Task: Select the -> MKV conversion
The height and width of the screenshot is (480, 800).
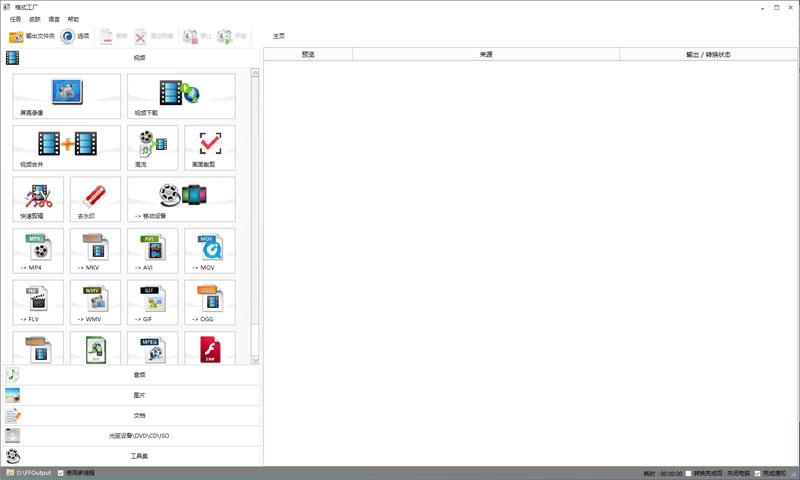Action: point(95,251)
